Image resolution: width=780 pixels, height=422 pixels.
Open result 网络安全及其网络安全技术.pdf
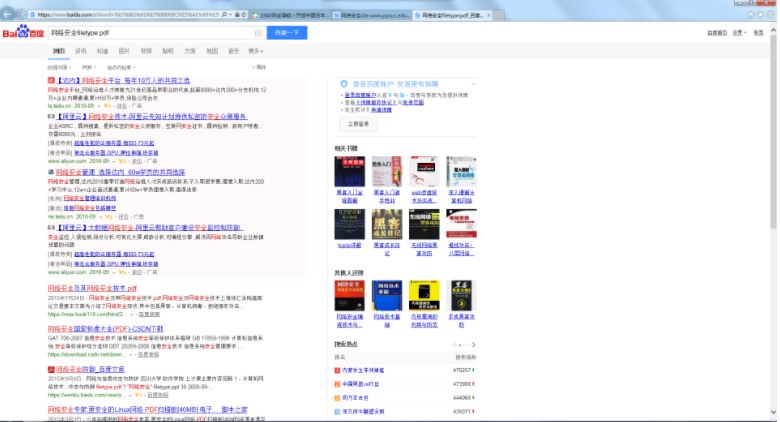[x=92, y=288]
